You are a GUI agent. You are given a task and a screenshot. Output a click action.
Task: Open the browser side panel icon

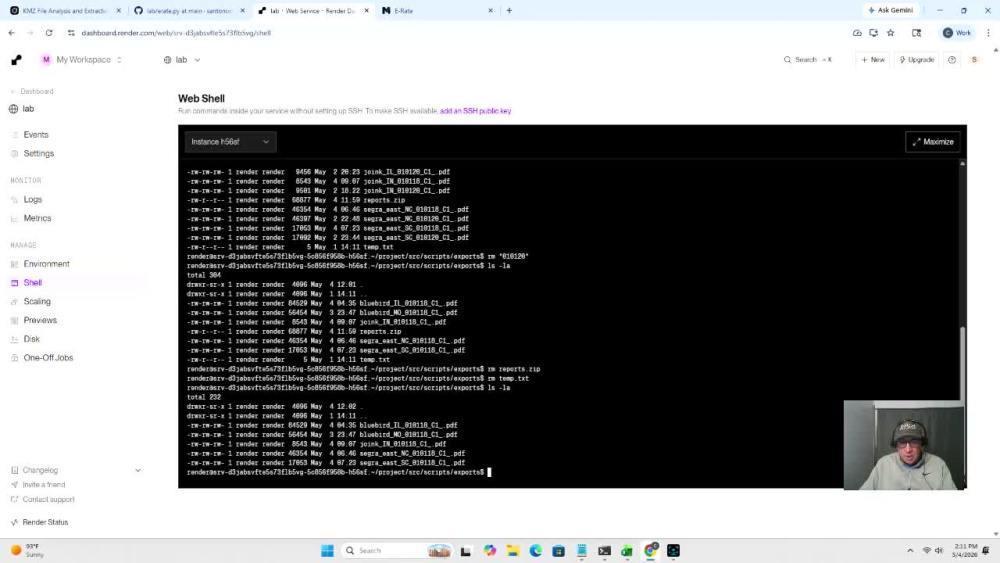pyautogui.click(x=916, y=33)
